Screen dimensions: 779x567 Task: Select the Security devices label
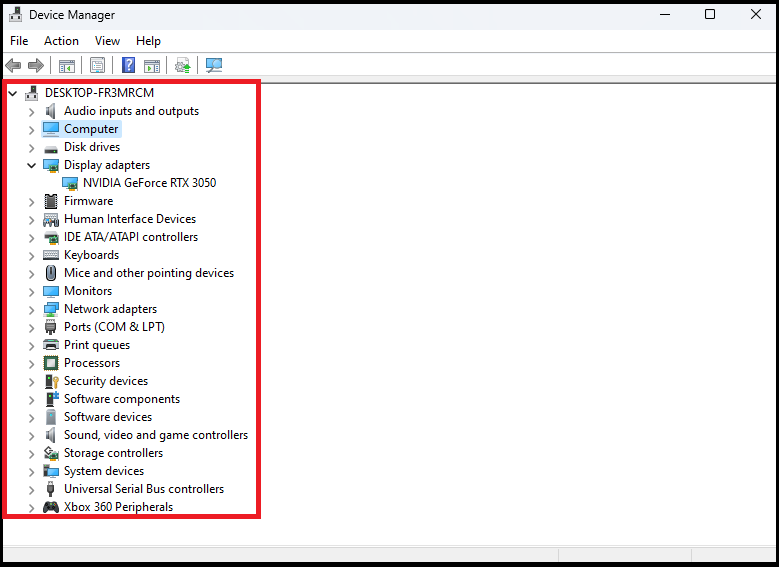pyautogui.click(x=106, y=381)
